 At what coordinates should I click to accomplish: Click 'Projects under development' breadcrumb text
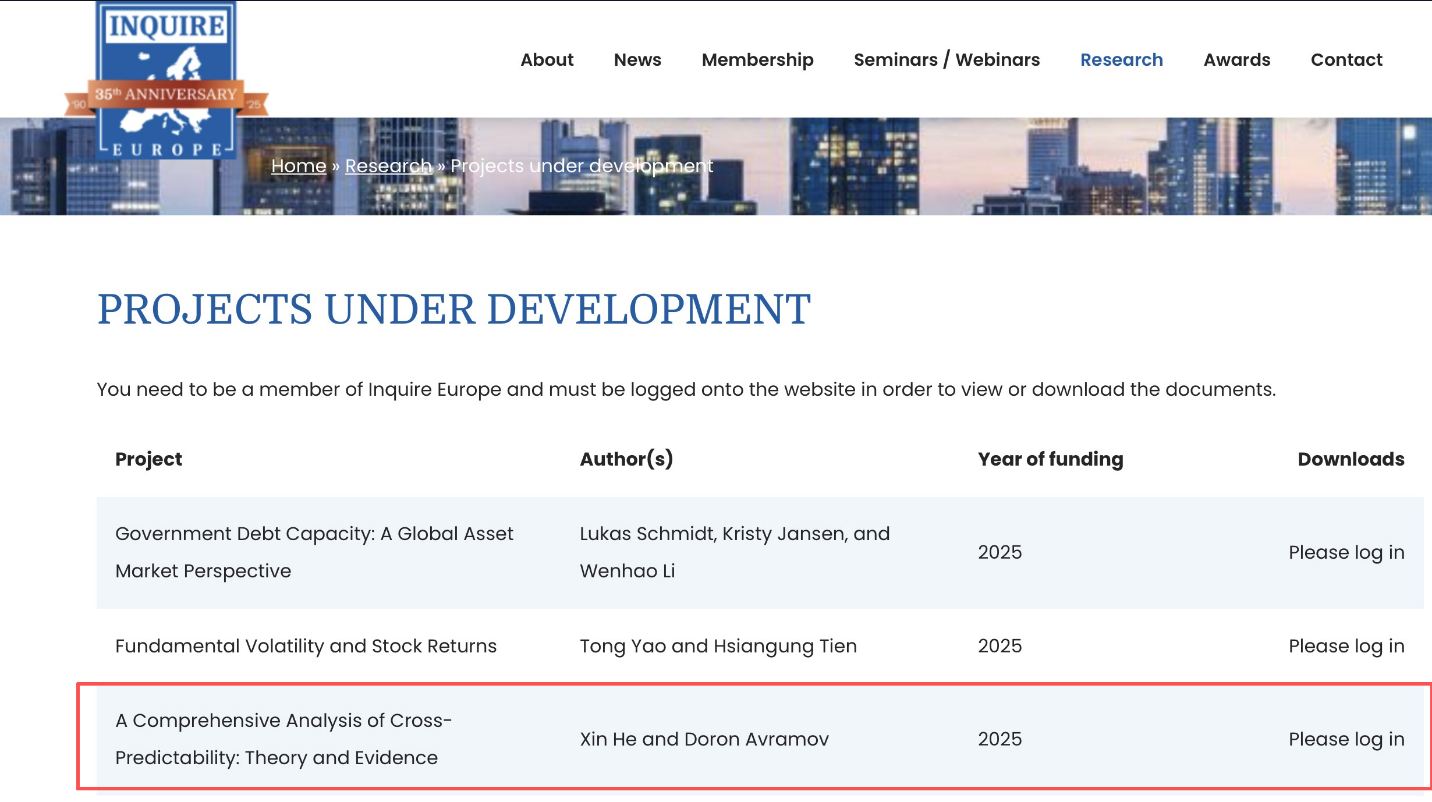coord(582,166)
